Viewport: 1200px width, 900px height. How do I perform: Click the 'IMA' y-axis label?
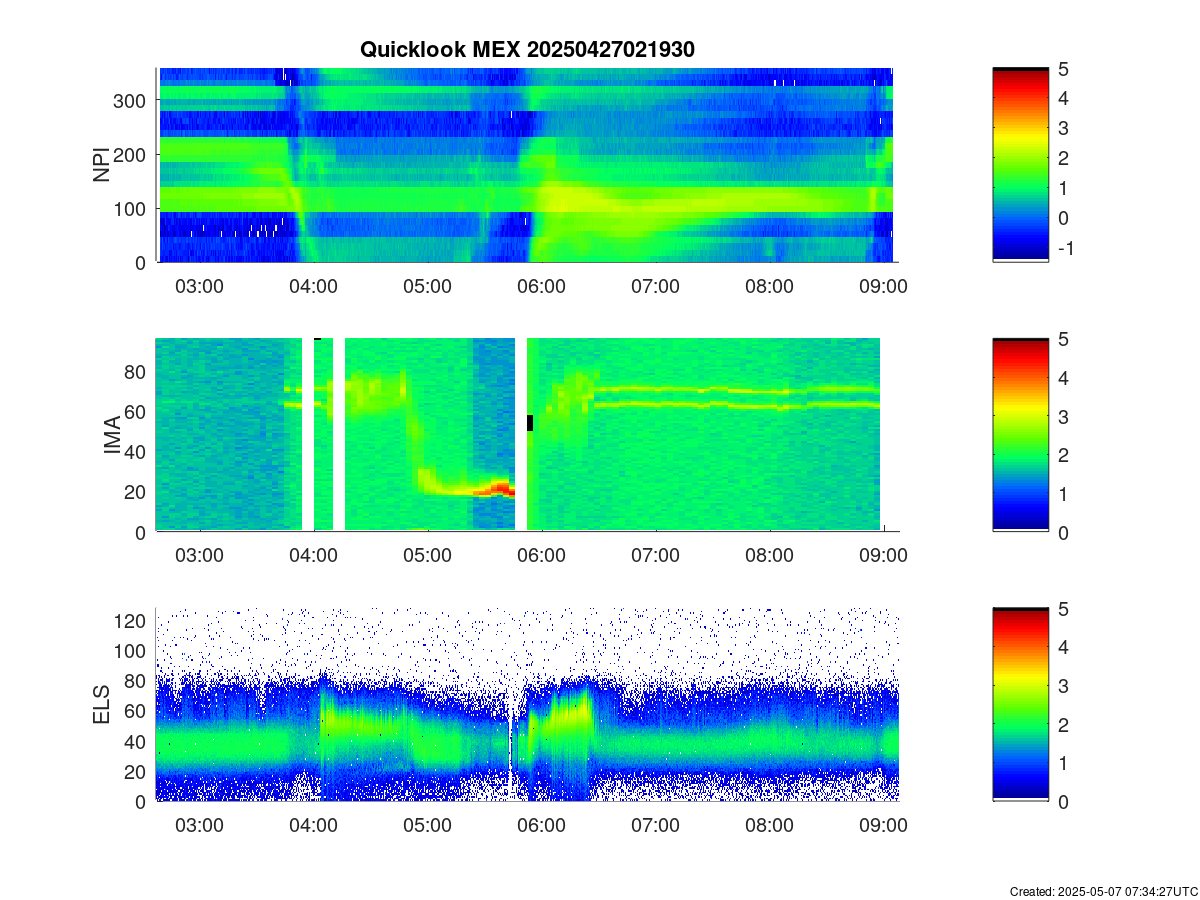point(111,436)
